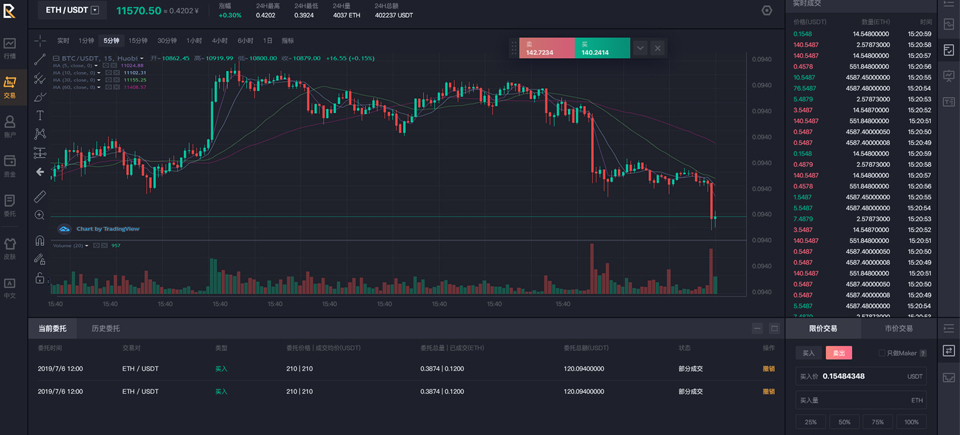
Task: Focus the 买入量 amount input field
Action: click(x=861, y=400)
